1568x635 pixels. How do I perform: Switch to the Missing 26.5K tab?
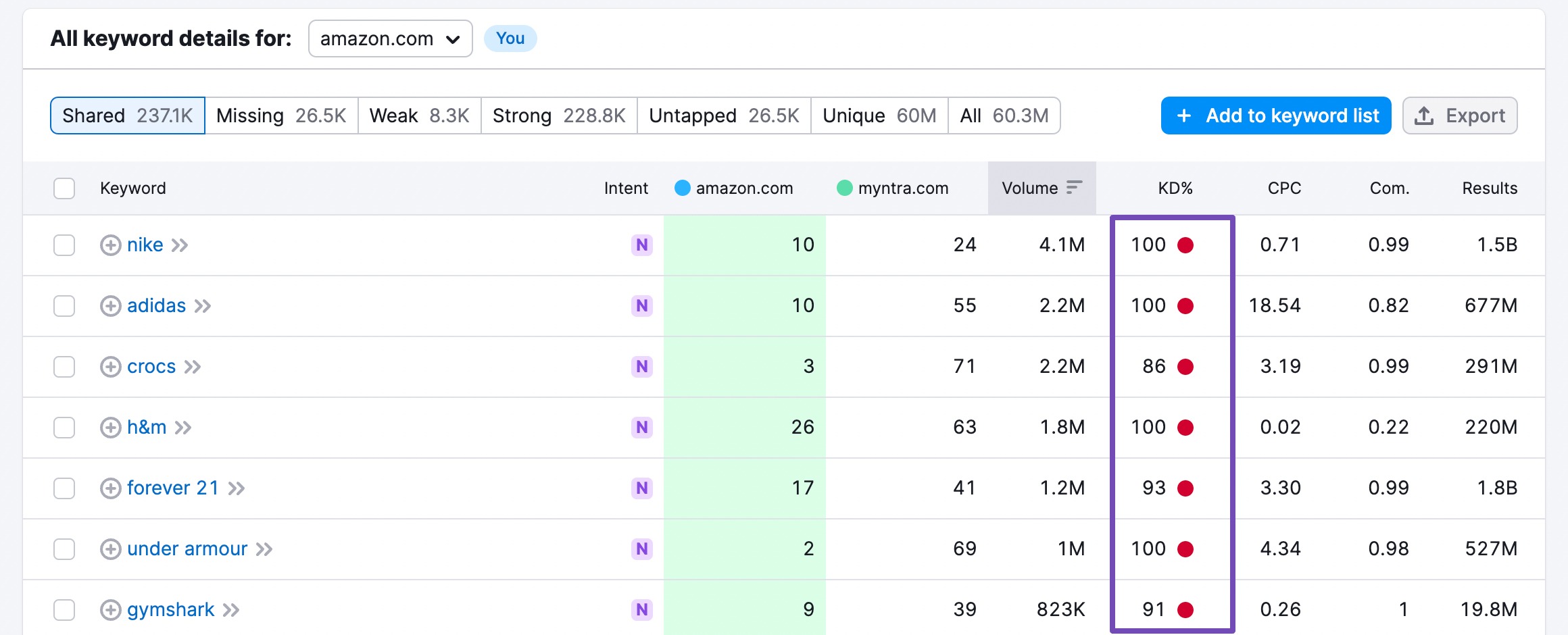(281, 116)
